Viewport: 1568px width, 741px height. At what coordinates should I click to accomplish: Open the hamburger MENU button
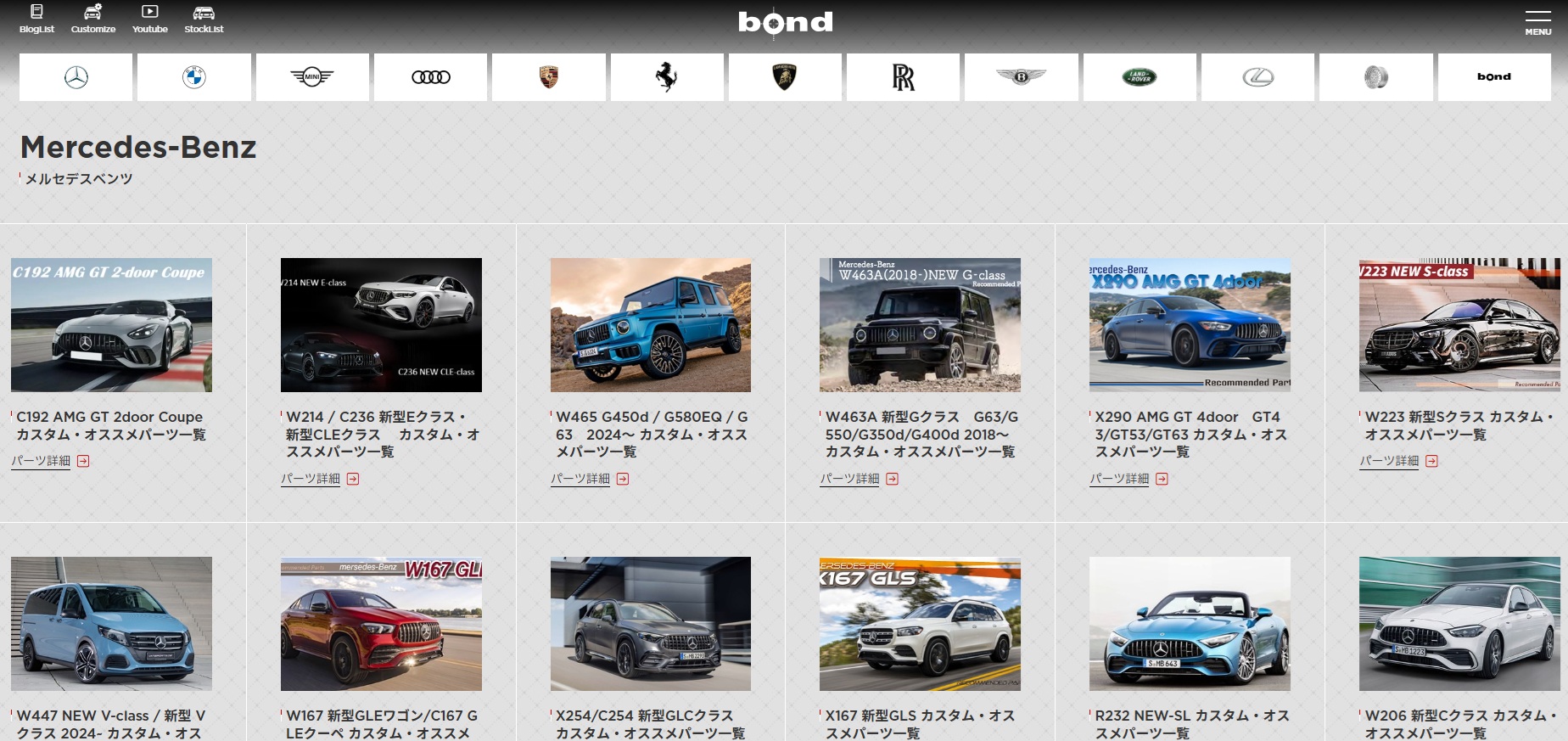[x=1537, y=21]
